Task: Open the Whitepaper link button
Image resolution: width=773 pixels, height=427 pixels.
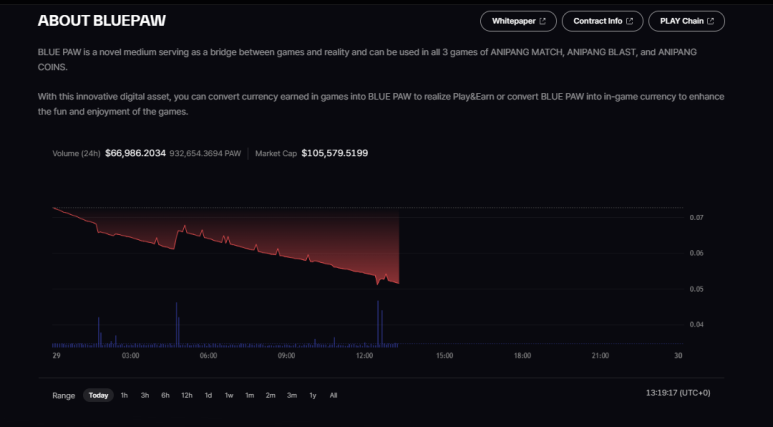Action: coord(518,21)
